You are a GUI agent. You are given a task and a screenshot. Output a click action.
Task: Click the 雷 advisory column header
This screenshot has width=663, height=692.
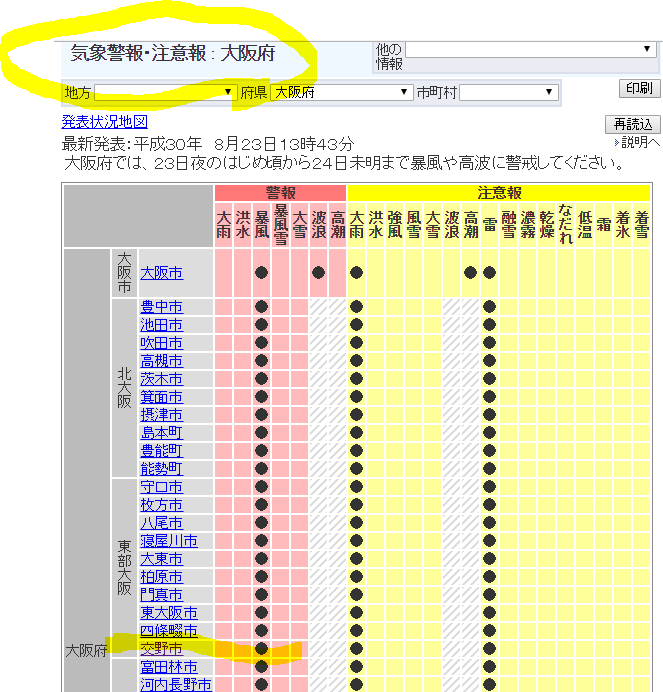(490, 224)
